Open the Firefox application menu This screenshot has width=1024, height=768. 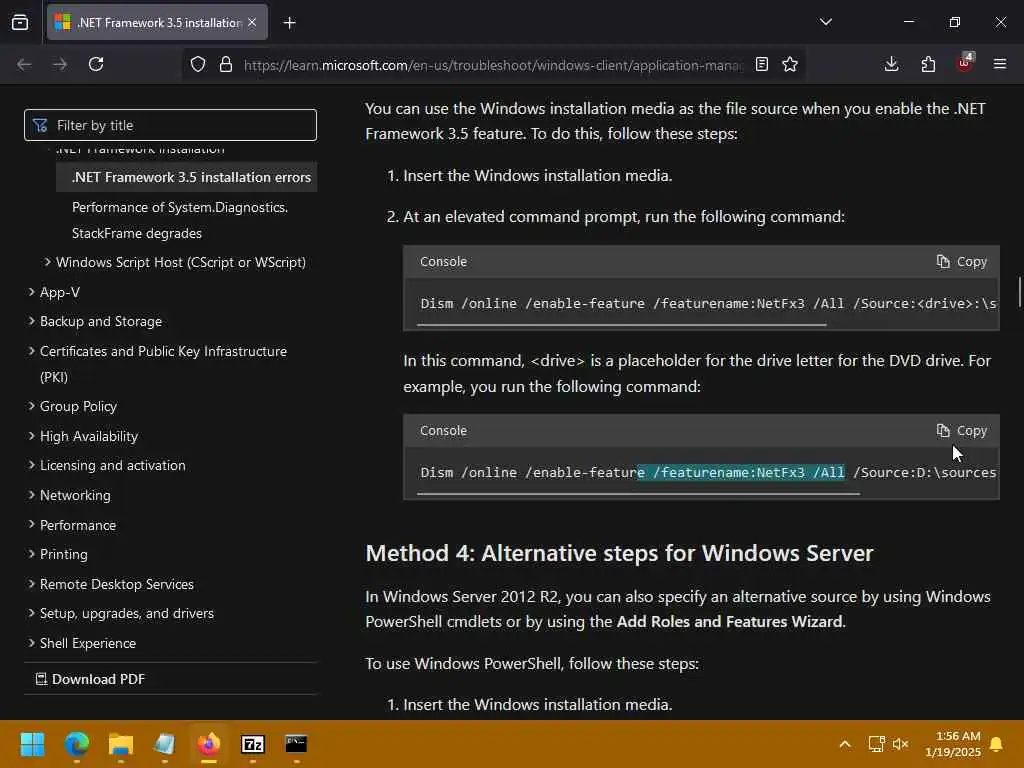1000,64
